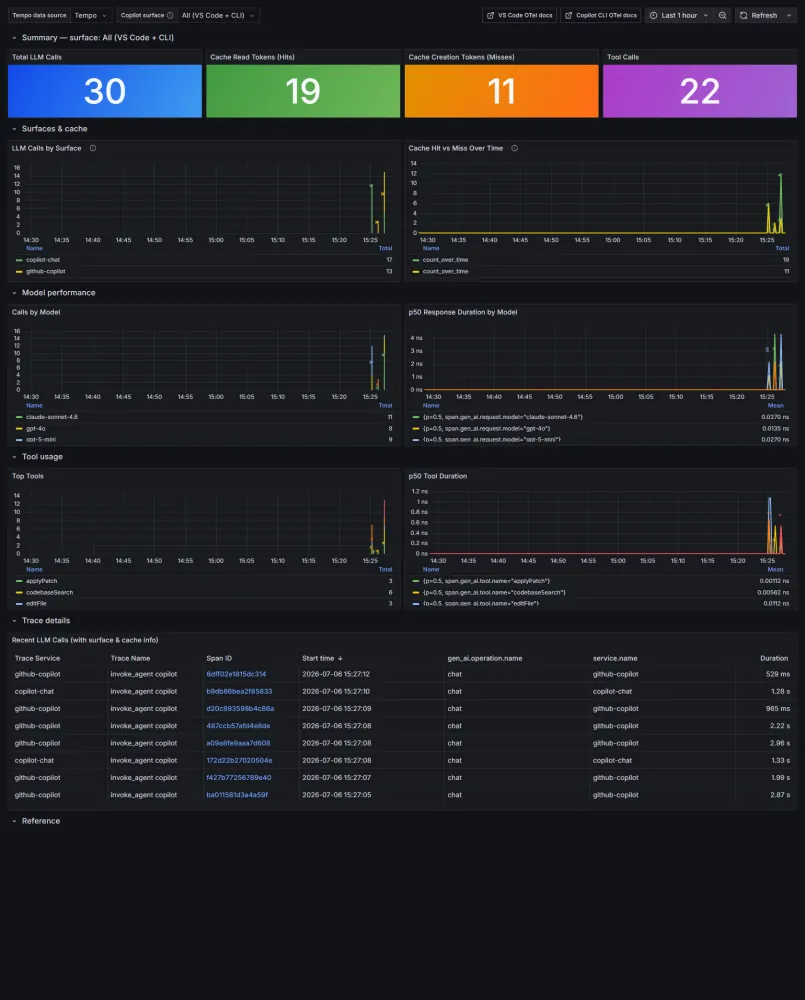Click the 2.96 s duration cell
Viewport: 805px width, 1000px height.
779,743
